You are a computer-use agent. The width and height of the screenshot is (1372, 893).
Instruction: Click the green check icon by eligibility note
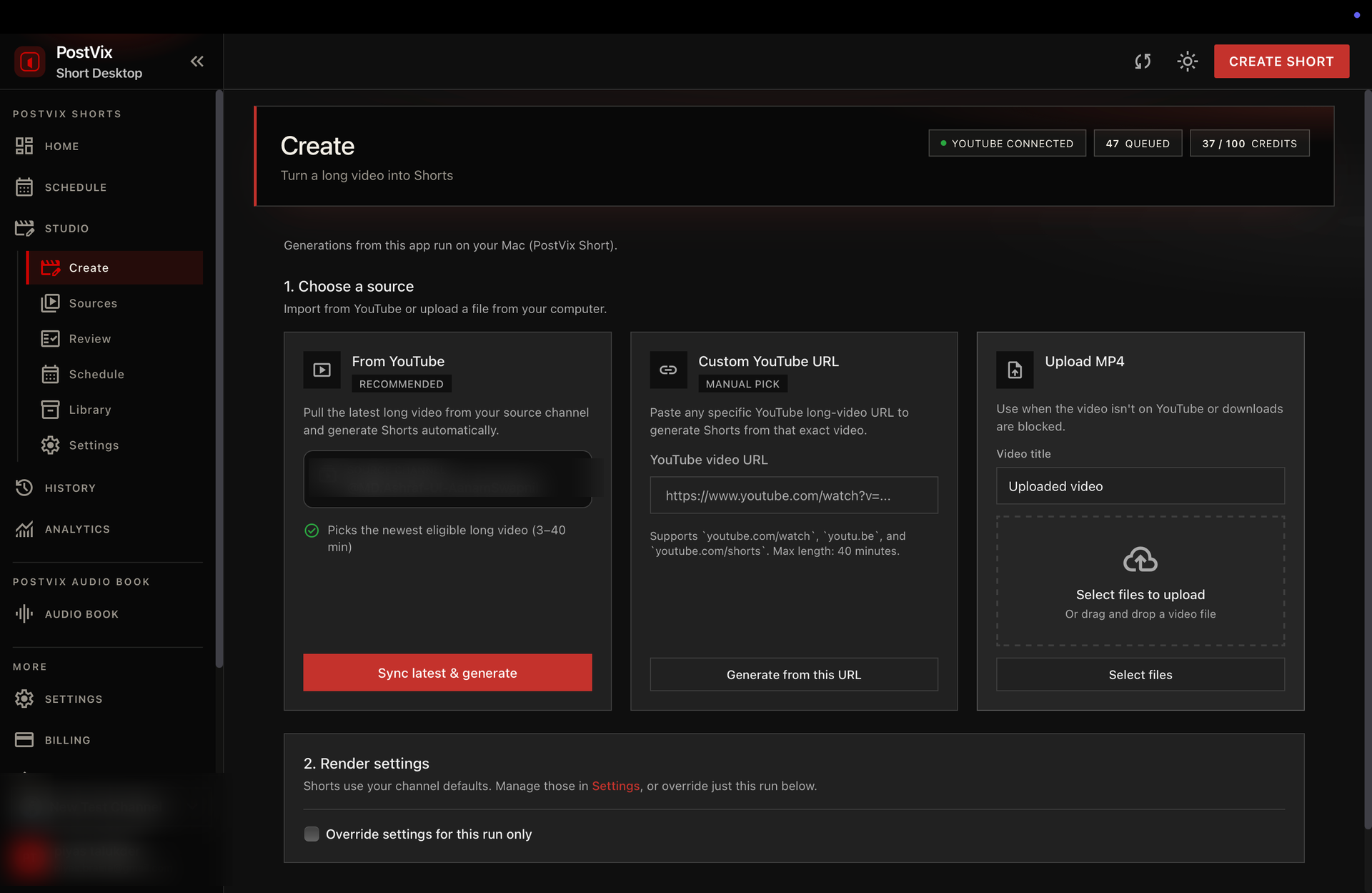(312, 531)
